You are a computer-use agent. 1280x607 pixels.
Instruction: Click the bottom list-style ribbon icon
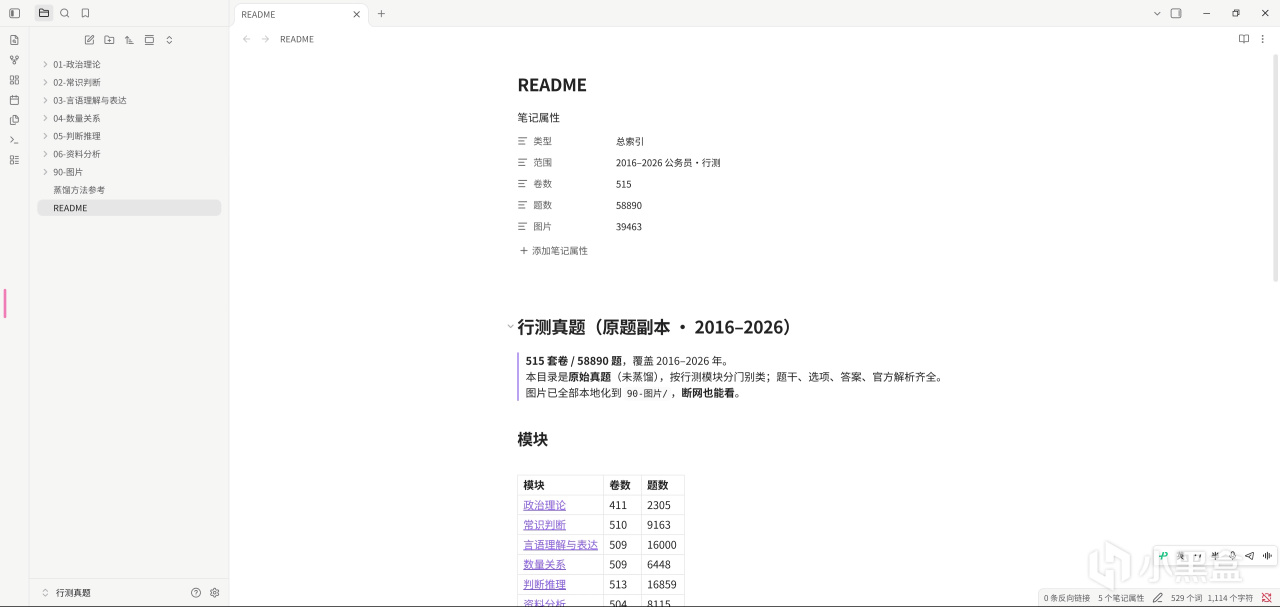tap(14, 160)
